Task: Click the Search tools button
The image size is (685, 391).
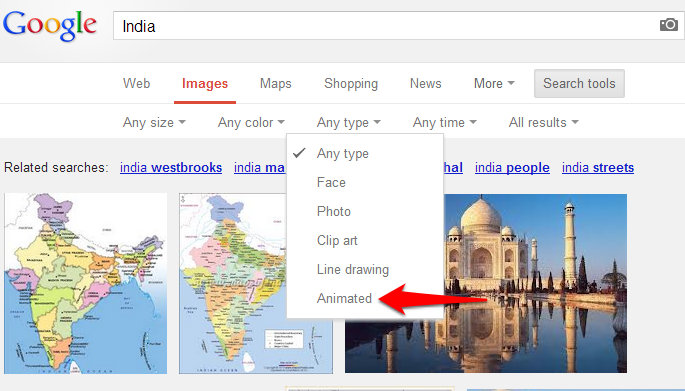Action: (x=579, y=83)
